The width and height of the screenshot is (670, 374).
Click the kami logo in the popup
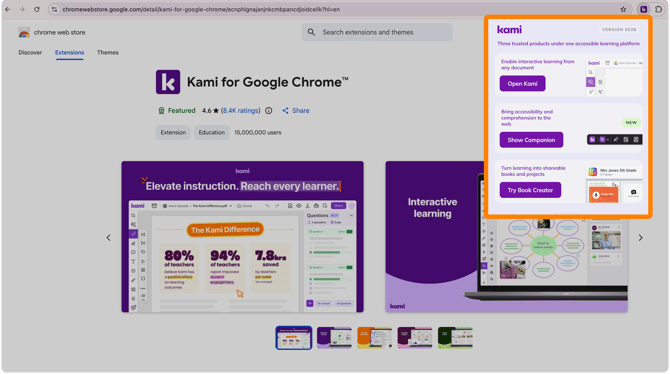coord(509,29)
